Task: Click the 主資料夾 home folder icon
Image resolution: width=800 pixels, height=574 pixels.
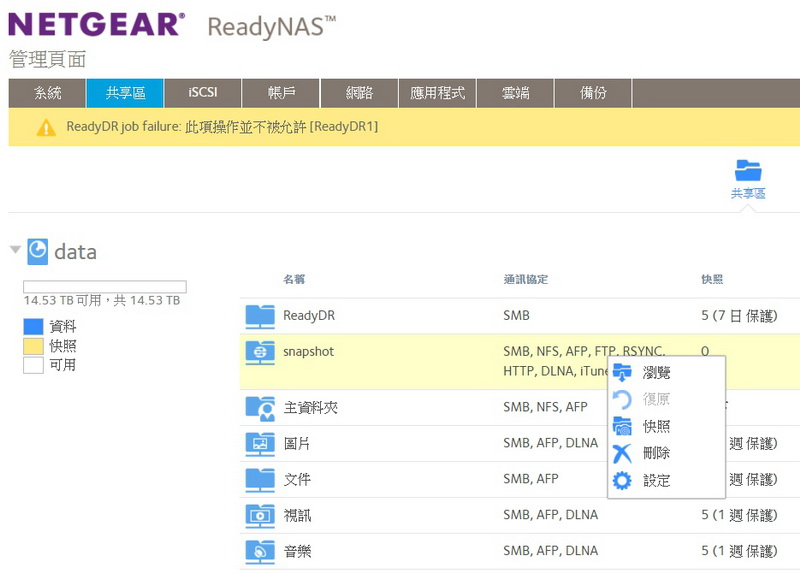Action: click(x=260, y=408)
